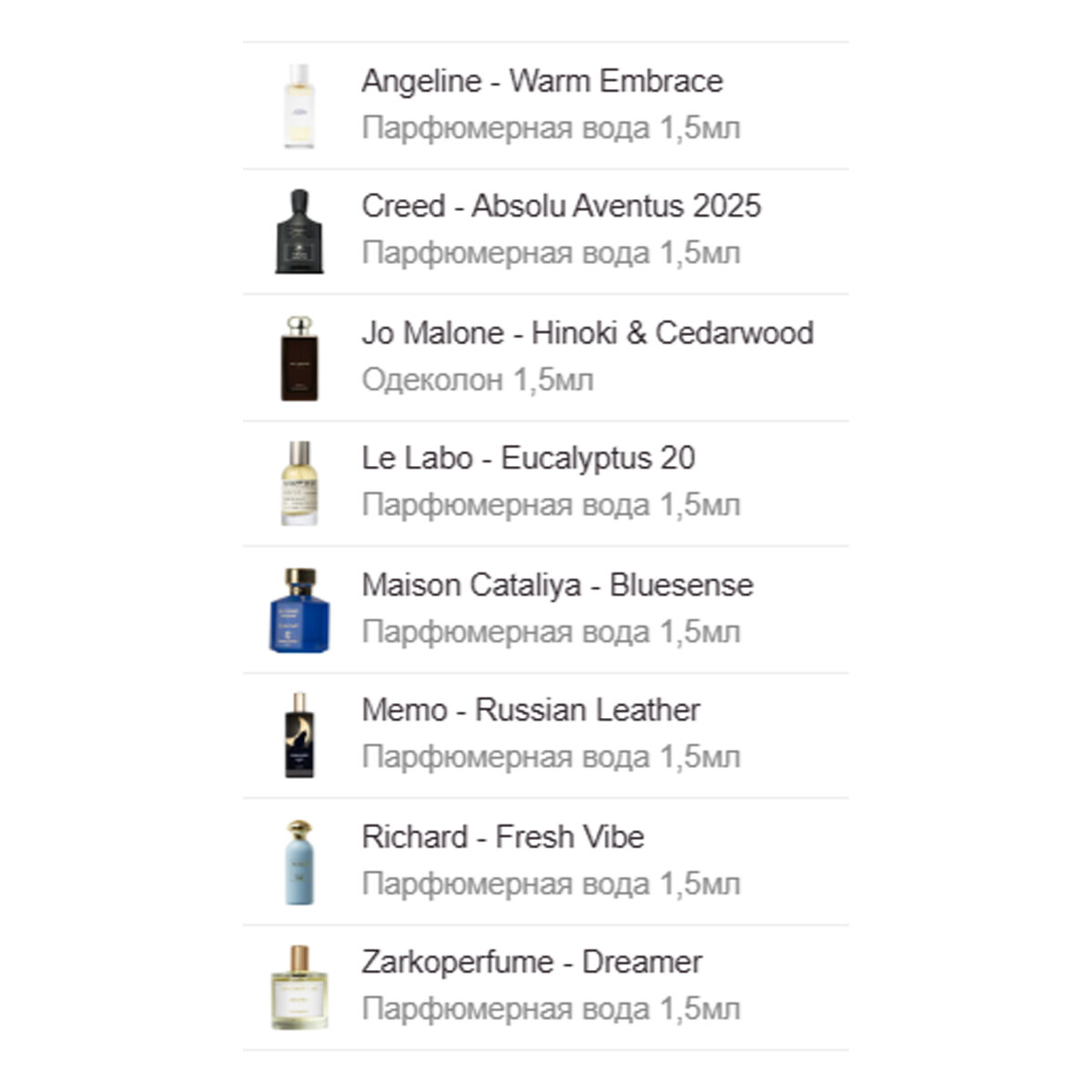Click the Одеколон 1,5мл description text
Image resolution: width=1092 pixels, height=1092 pixels.
coord(478,379)
